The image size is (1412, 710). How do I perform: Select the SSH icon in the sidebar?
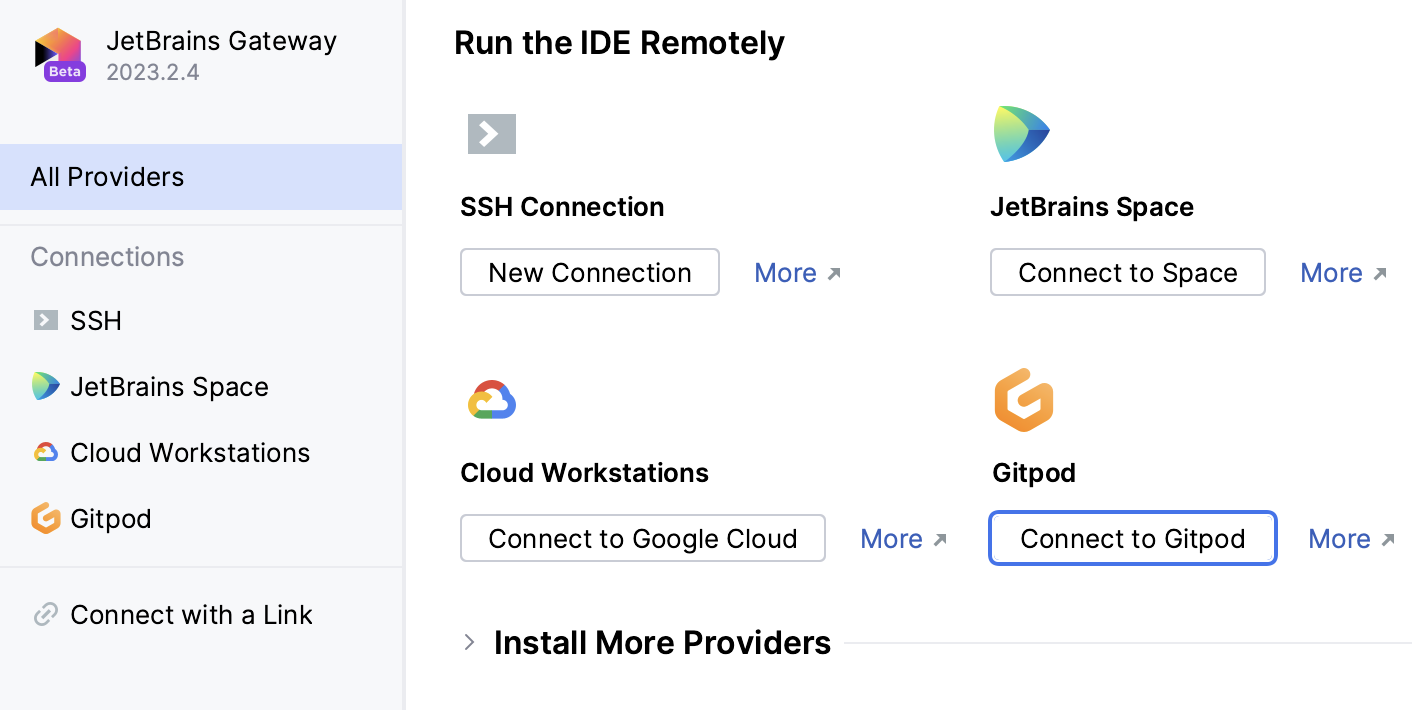point(44,320)
